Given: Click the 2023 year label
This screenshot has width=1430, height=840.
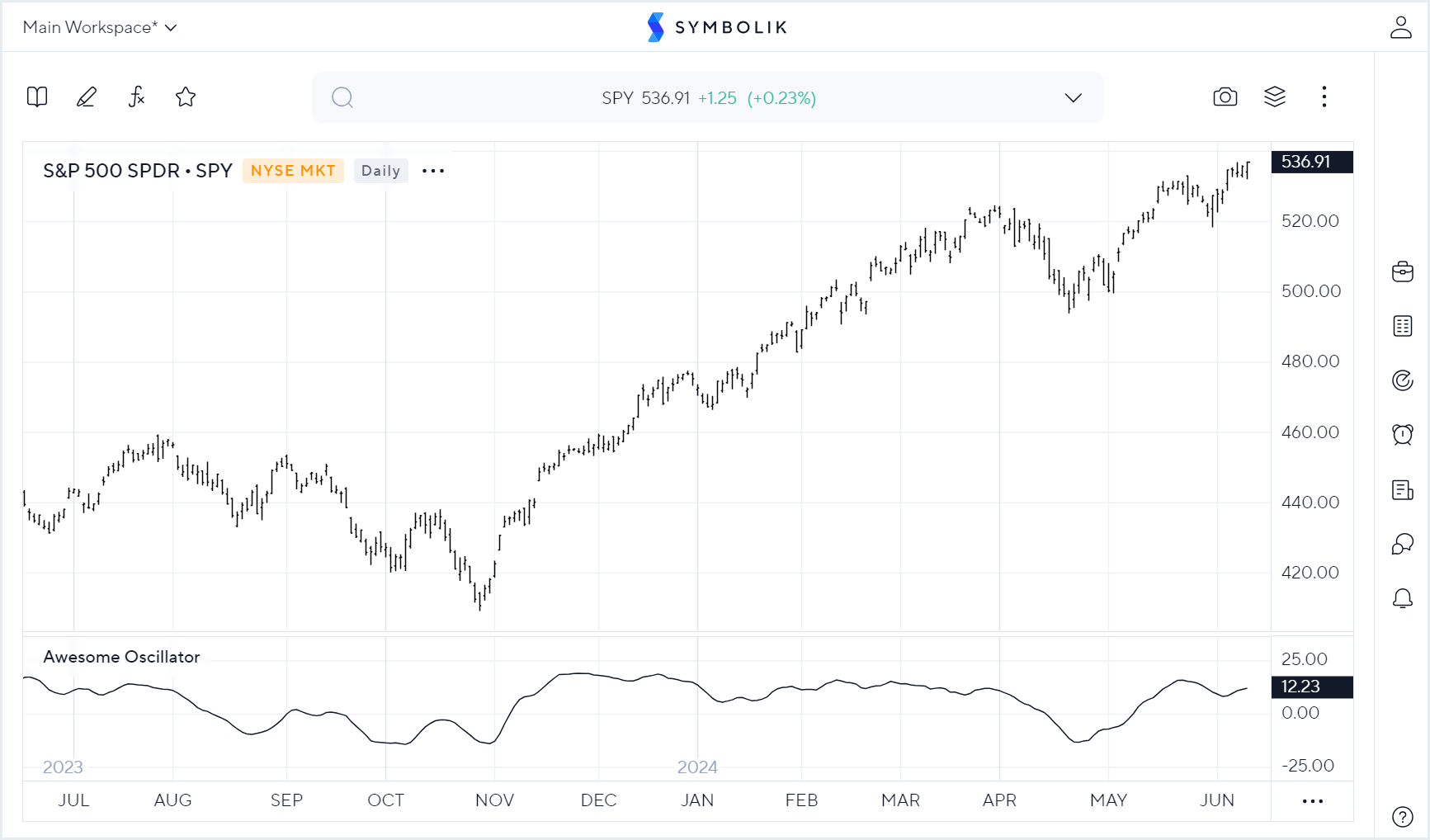Looking at the screenshot, I should (x=63, y=767).
